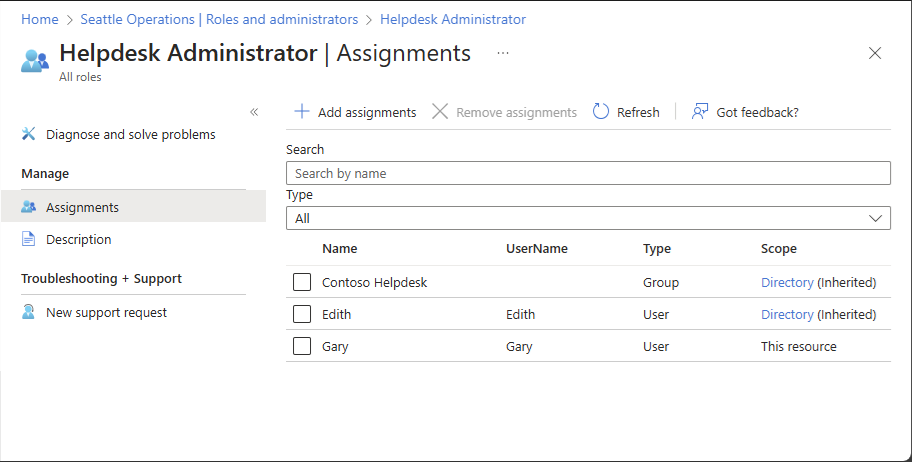Open the Assignments menu item
This screenshot has height=462, width=912.
[x=82, y=207]
